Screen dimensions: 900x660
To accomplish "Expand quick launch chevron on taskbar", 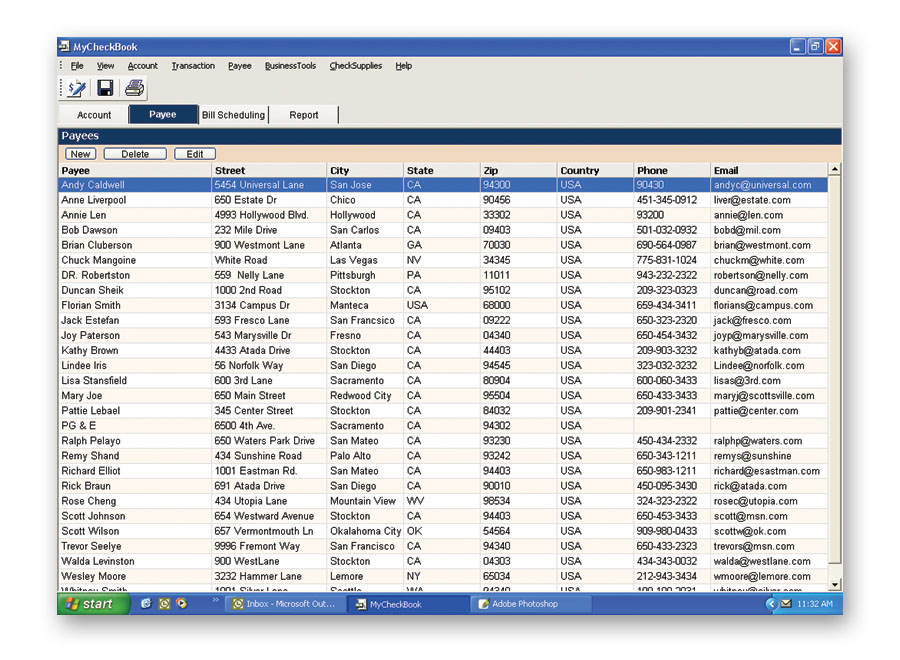I will [216, 600].
